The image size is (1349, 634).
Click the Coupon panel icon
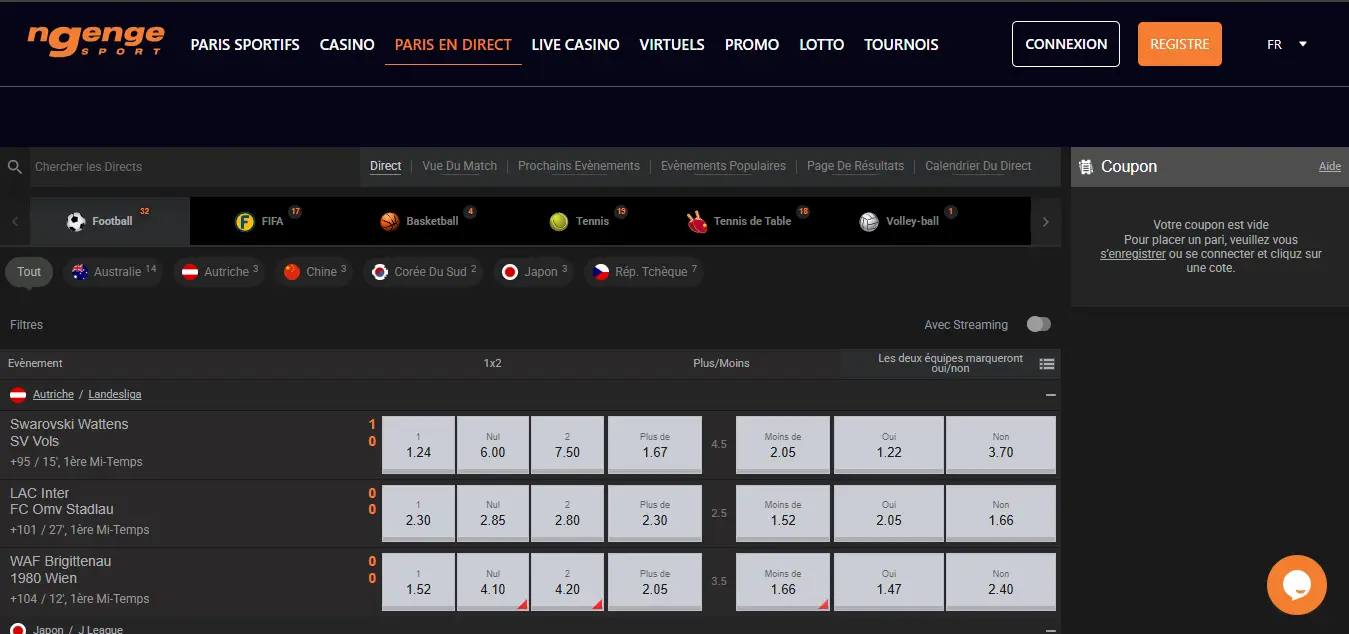pyautogui.click(x=1085, y=166)
